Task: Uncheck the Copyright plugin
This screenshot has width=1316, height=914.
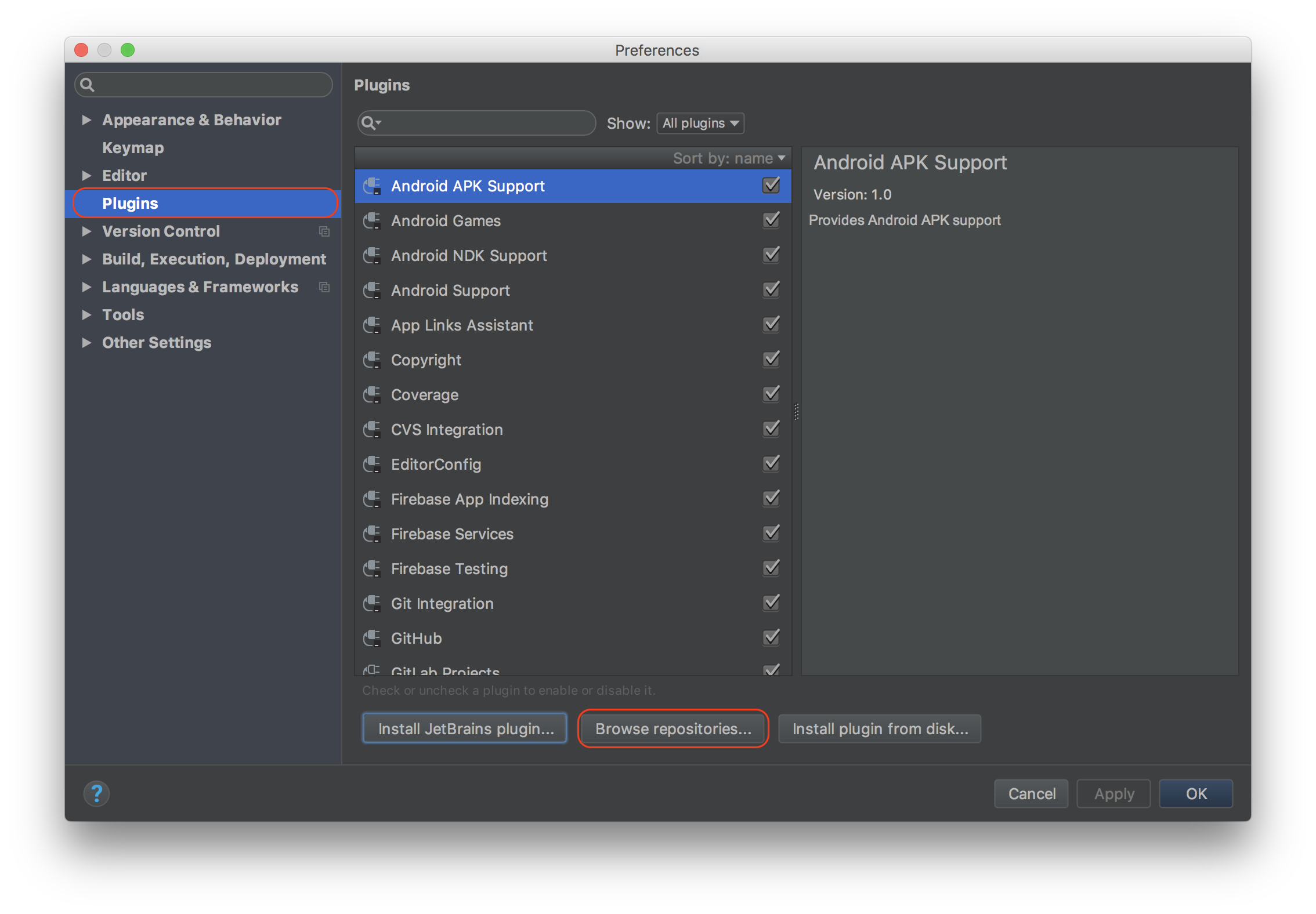Action: pos(771,359)
